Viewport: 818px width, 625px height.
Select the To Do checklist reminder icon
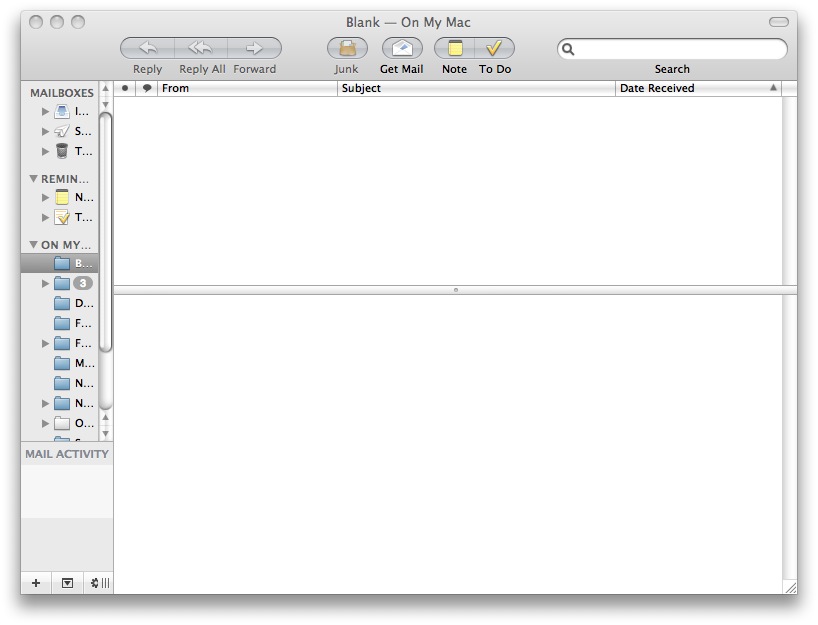[x=62, y=217]
